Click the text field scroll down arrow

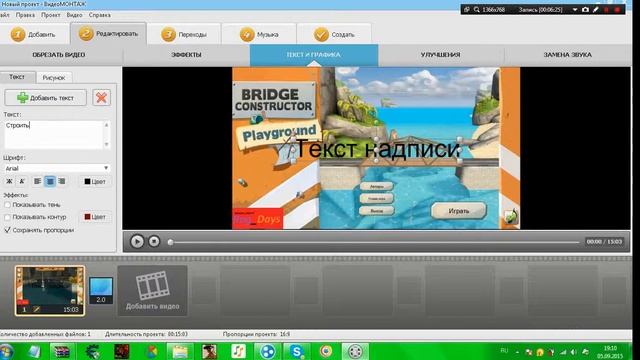click(x=107, y=144)
